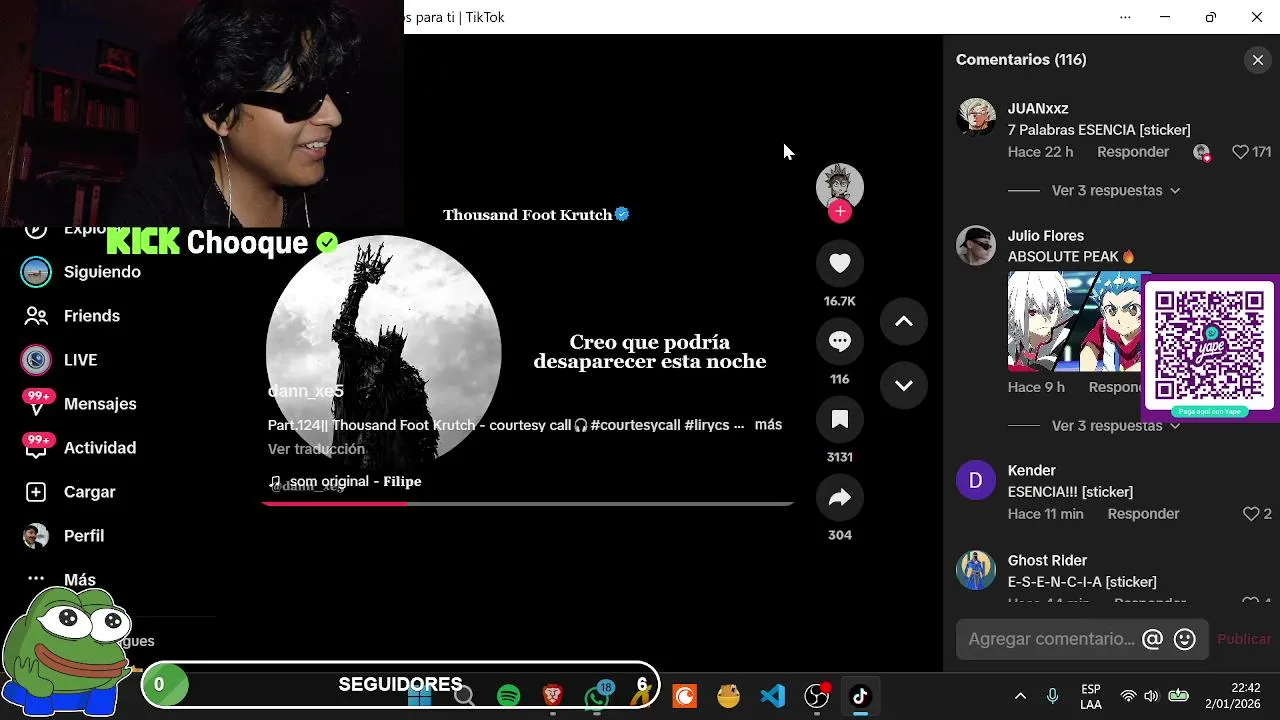Viewport: 1280px width, 720px height.
Task: Click the Julio Flores username
Action: (x=1045, y=236)
